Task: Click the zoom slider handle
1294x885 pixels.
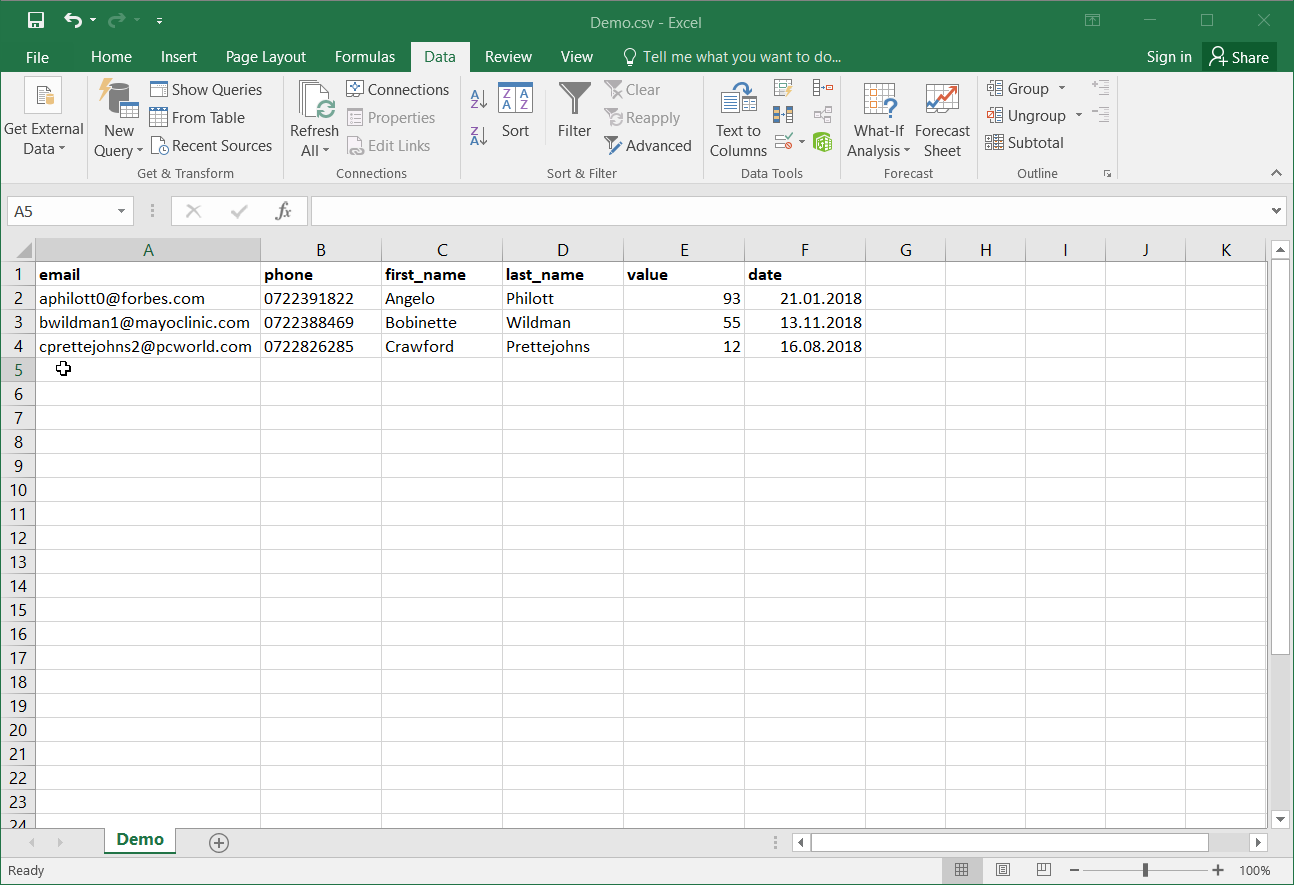Action: (1145, 870)
